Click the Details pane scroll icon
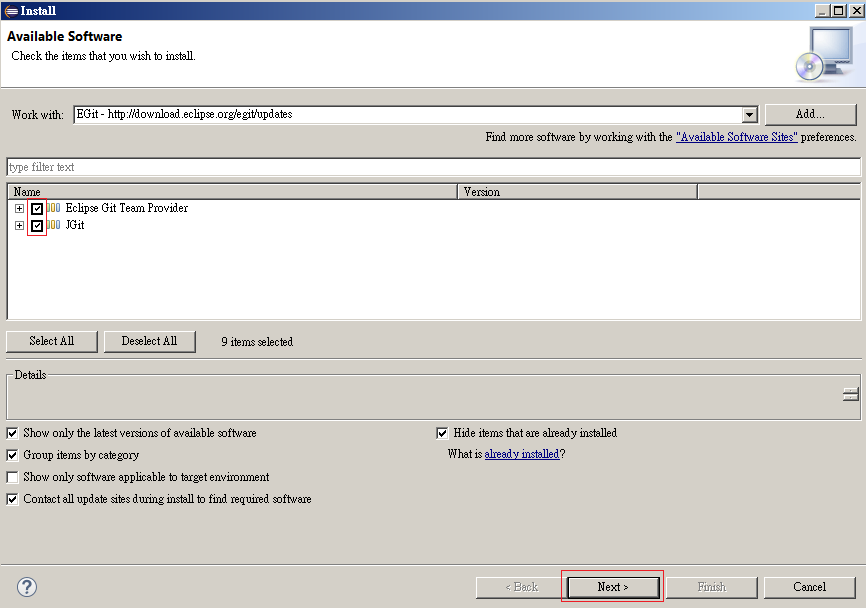This screenshot has height=608, width=866. click(851, 394)
